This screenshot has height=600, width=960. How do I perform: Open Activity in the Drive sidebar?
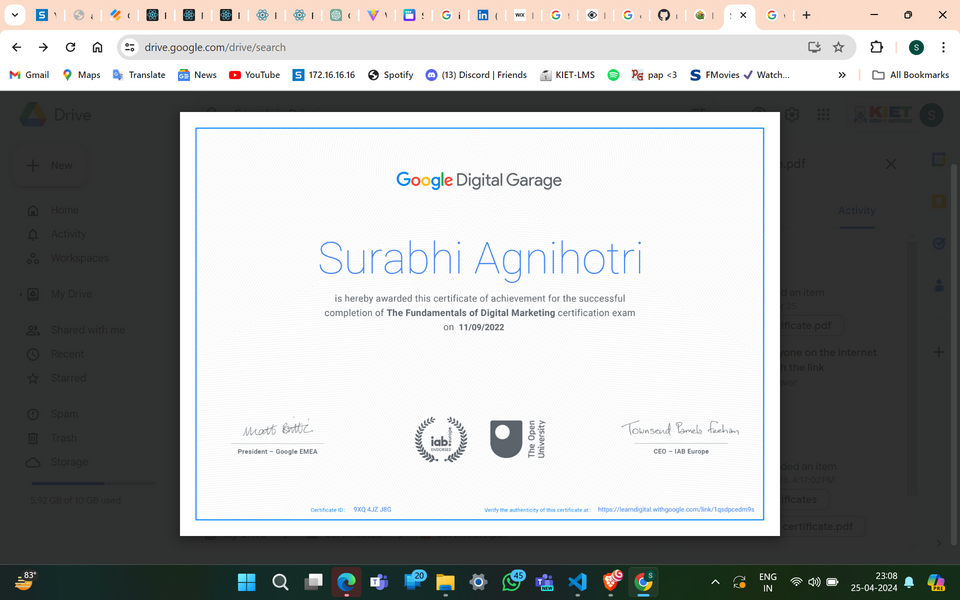56,234
